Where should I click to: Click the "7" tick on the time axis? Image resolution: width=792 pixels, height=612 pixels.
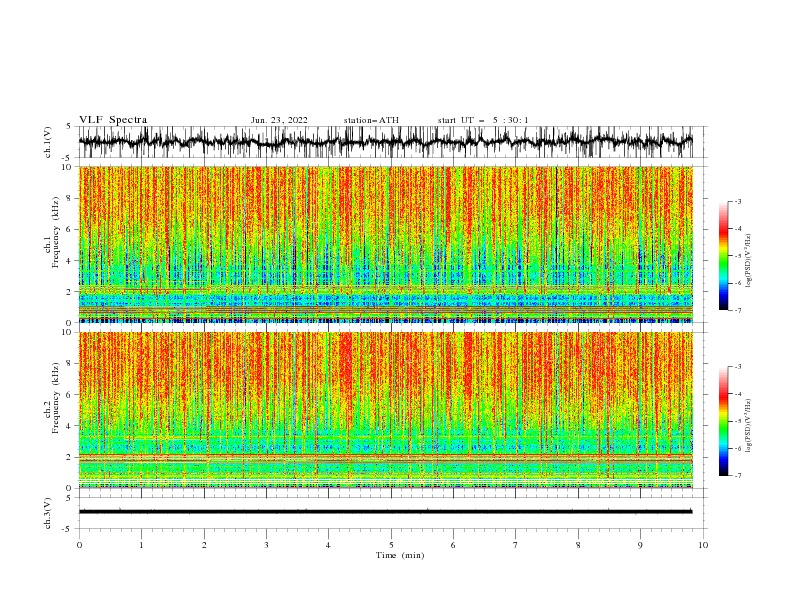coord(516,545)
